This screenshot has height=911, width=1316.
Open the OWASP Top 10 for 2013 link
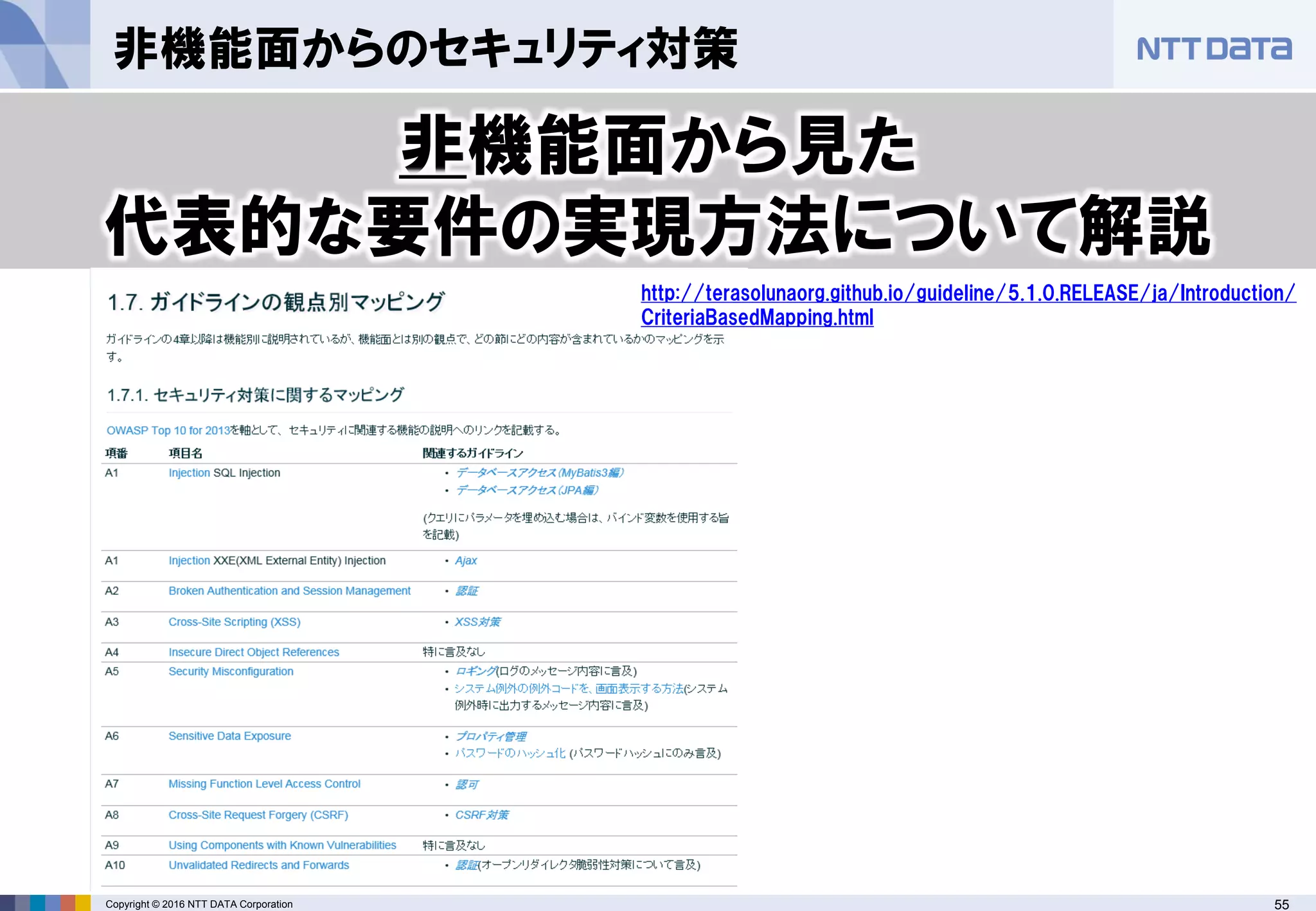click(168, 430)
